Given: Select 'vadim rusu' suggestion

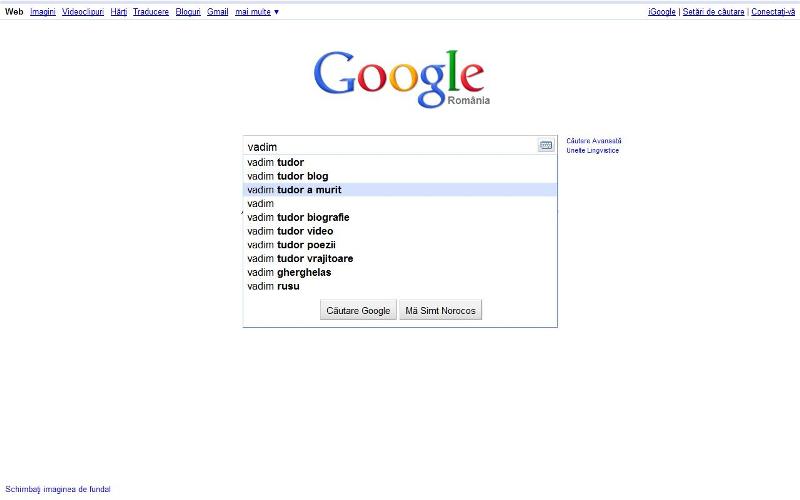Looking at the screenshot, I should [273, 286].
